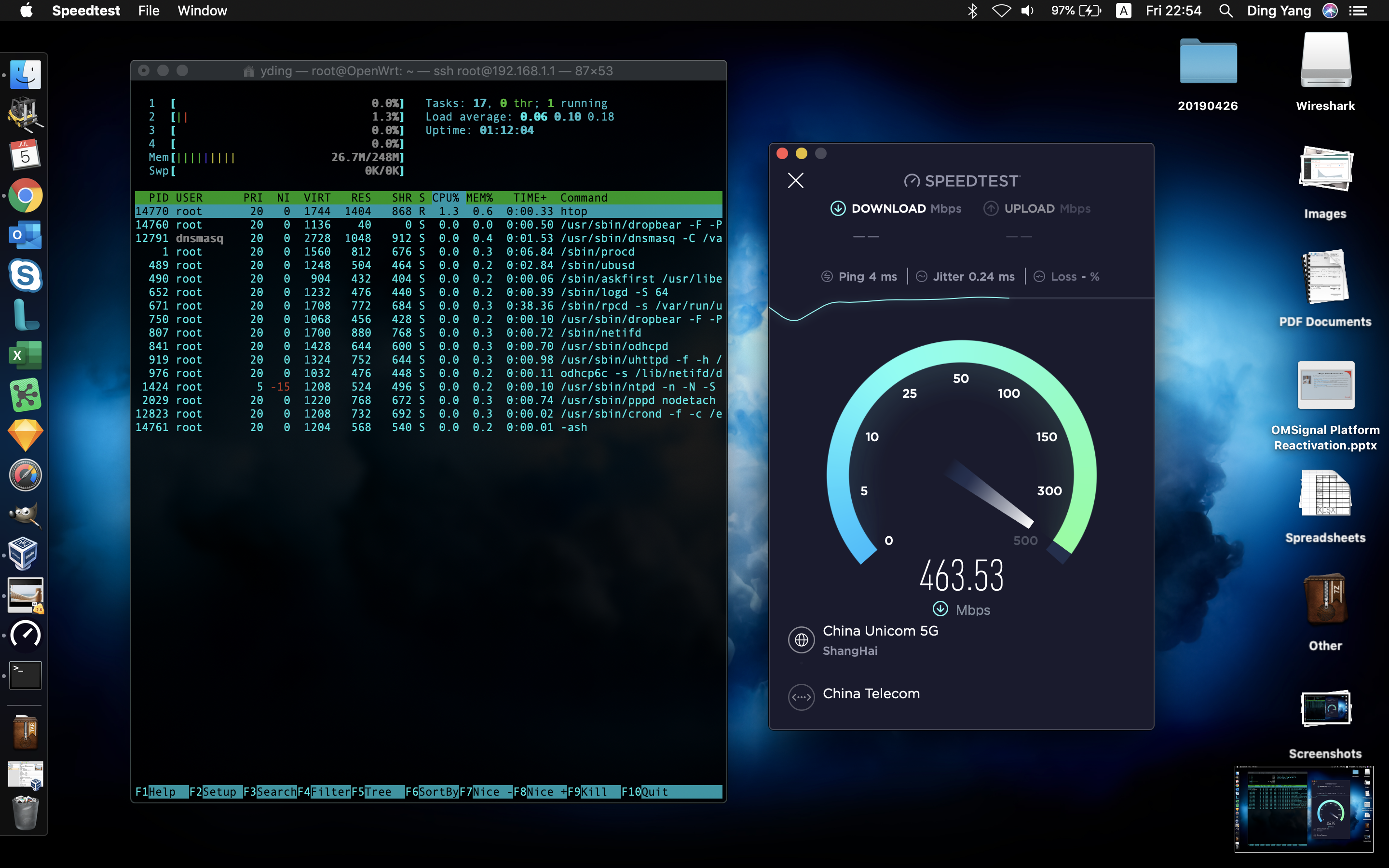Open Microsoft Excel from the dock

pos(25,355)
